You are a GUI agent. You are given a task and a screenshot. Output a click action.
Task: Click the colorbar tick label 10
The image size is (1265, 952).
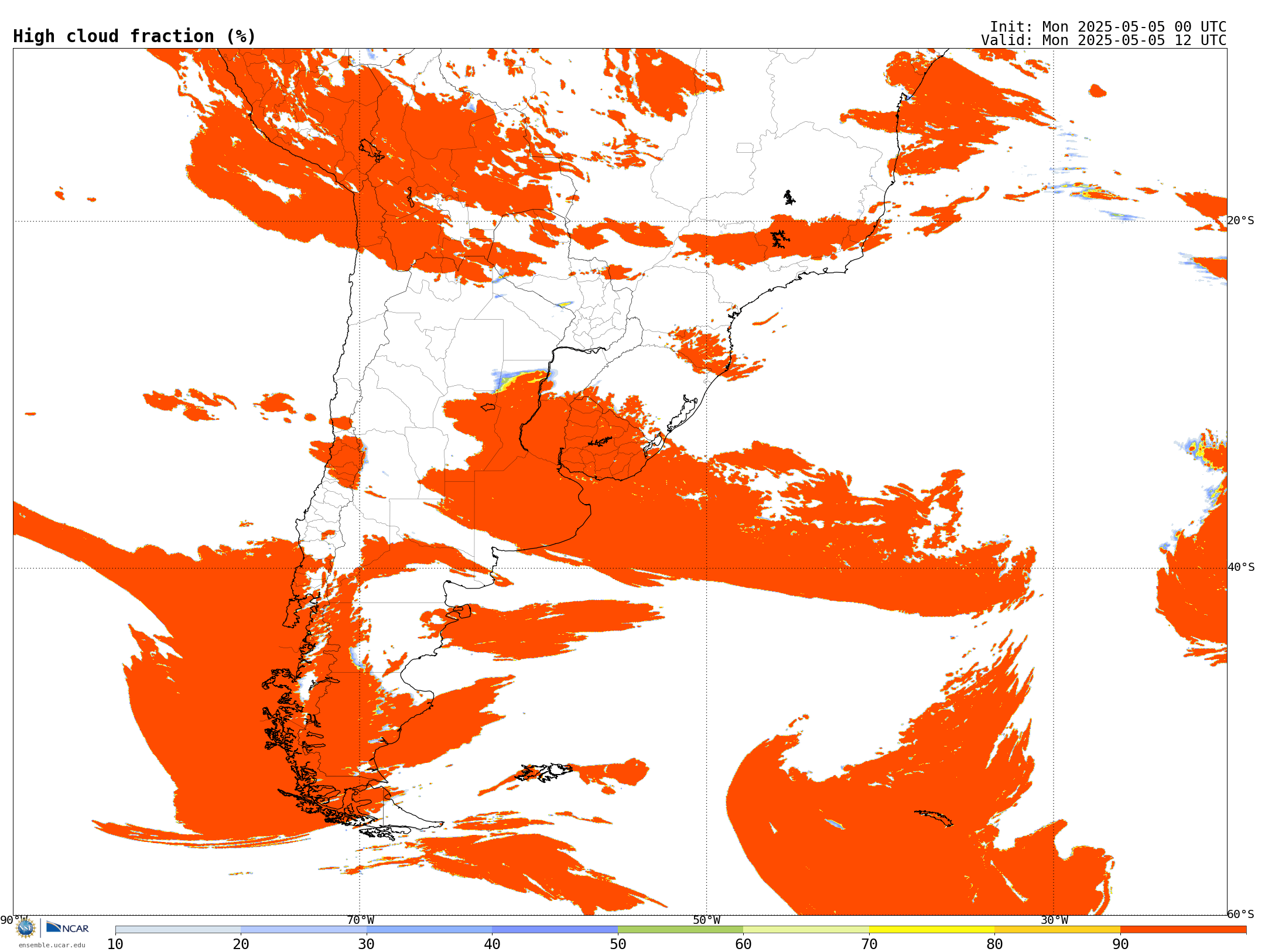tap(115, 944)
